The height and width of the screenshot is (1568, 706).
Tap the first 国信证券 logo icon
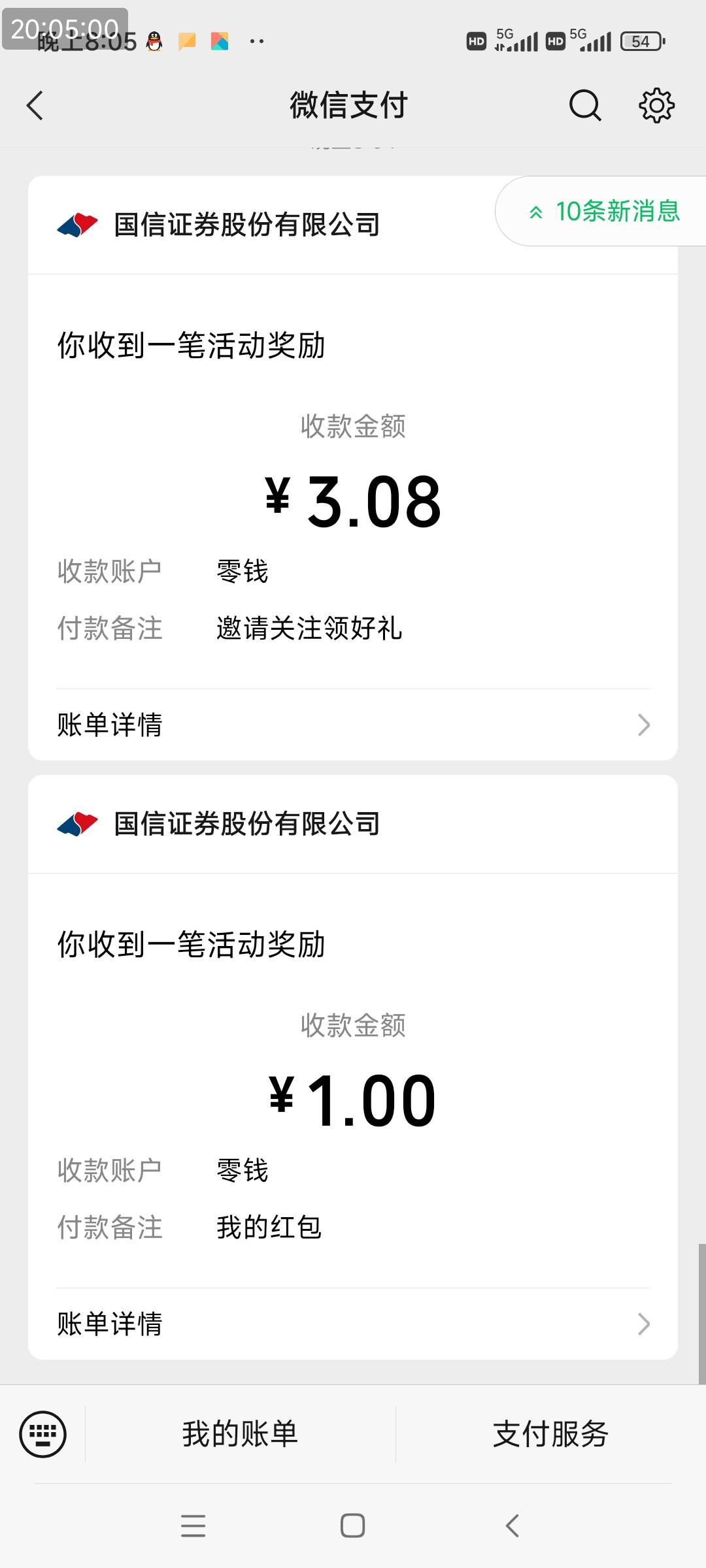click(x=78, y=225)
